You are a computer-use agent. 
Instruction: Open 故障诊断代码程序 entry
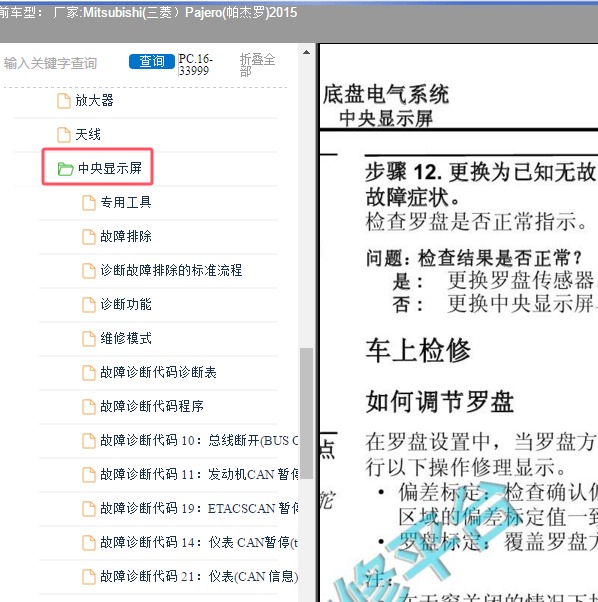click(152, 406)
